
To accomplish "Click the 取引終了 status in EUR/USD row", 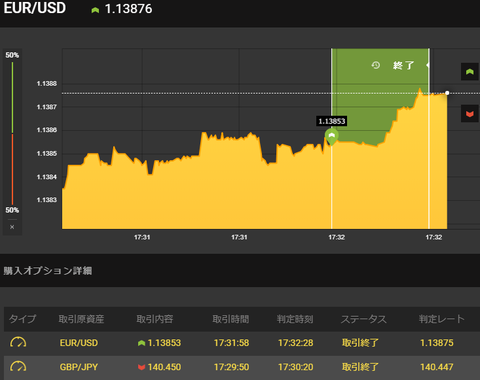I will (x=360, y=343).
